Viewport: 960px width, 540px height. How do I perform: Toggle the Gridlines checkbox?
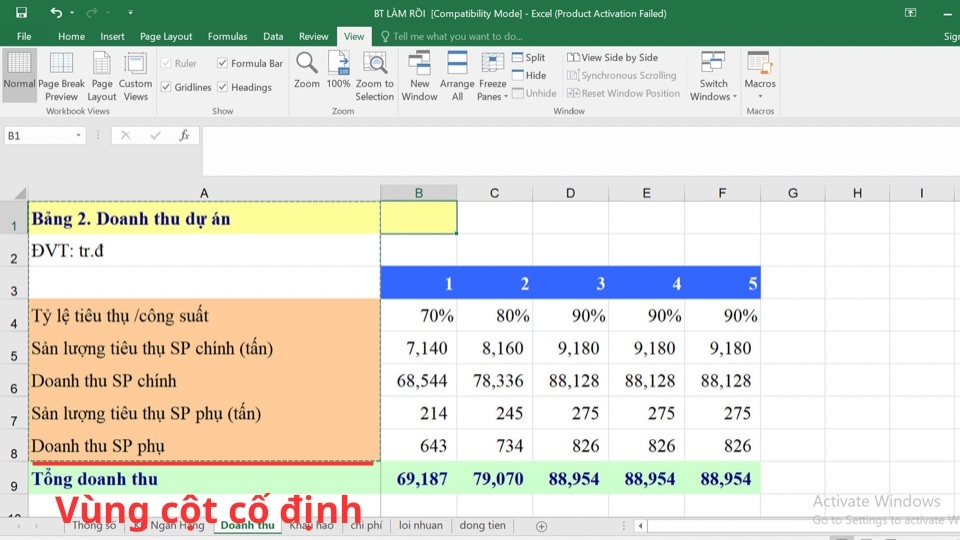[x=166, y=87]
